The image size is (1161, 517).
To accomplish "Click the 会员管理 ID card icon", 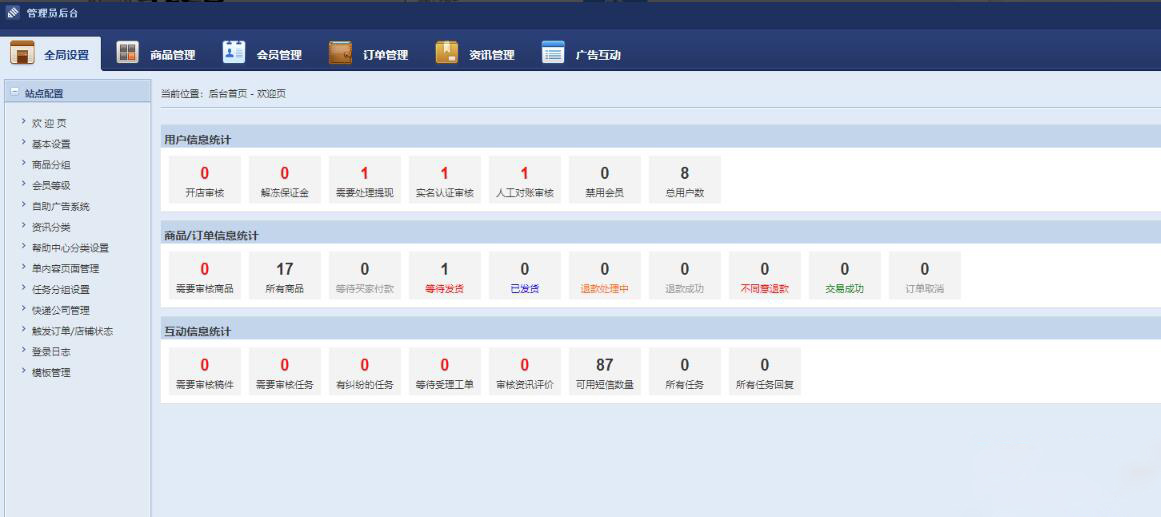I will tap(233, 53).
